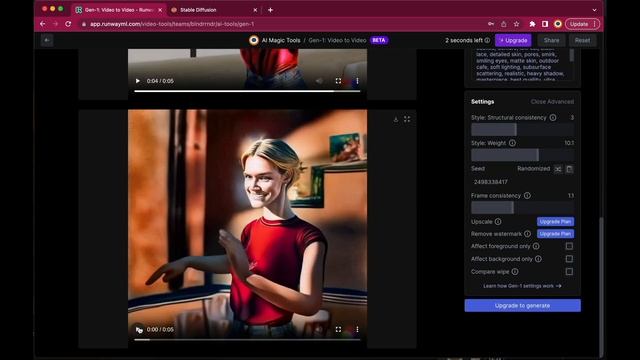
Task: Click the Reset button
Action: pos(582,40)
